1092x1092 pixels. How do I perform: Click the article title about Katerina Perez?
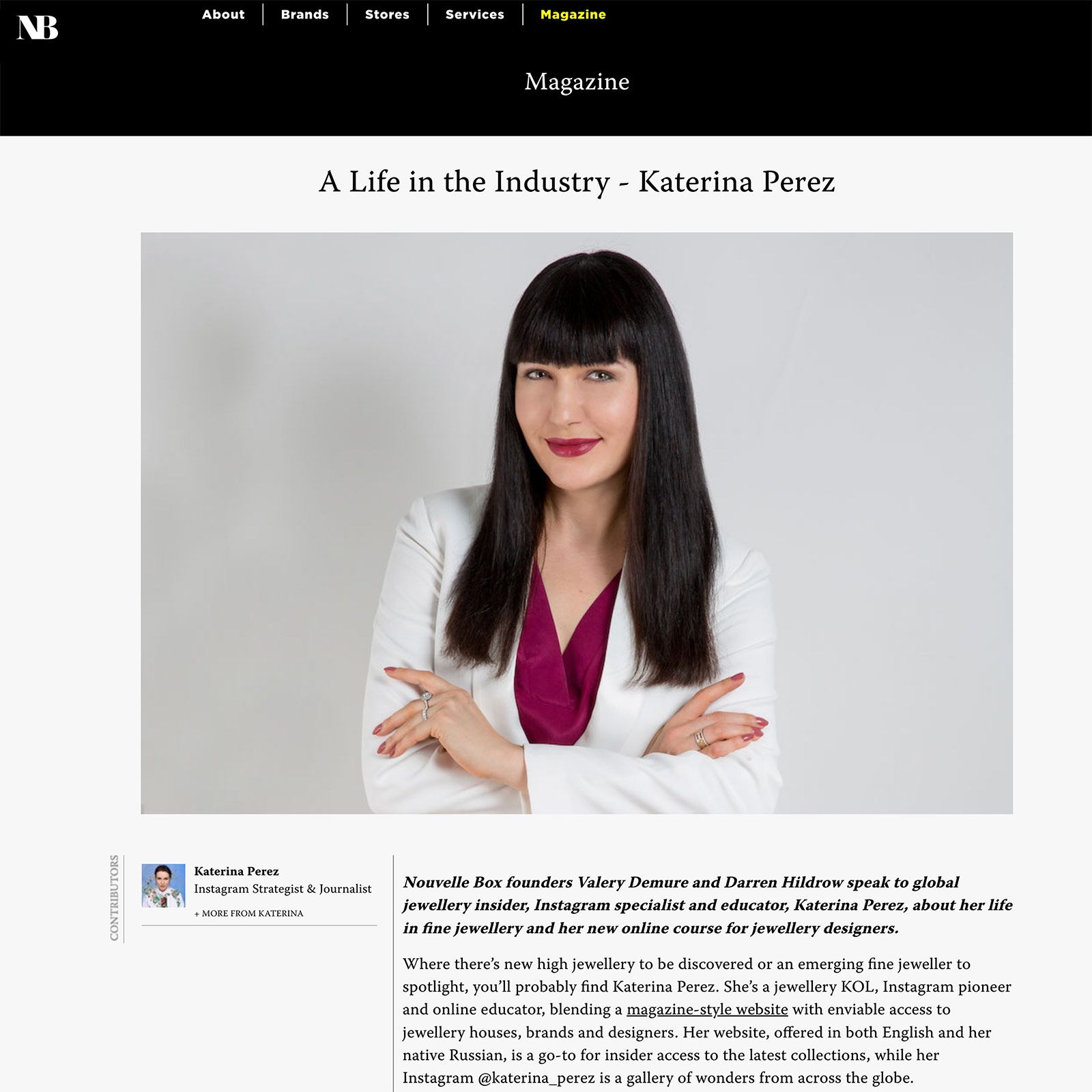point(577,182)
